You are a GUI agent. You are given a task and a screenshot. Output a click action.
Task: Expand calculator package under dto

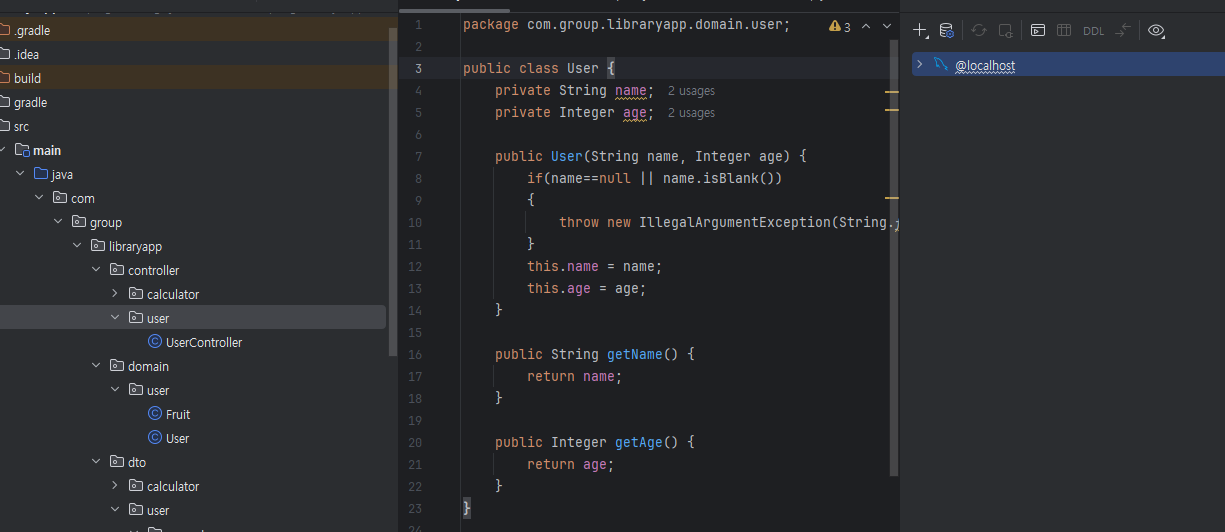pos(116,486)
